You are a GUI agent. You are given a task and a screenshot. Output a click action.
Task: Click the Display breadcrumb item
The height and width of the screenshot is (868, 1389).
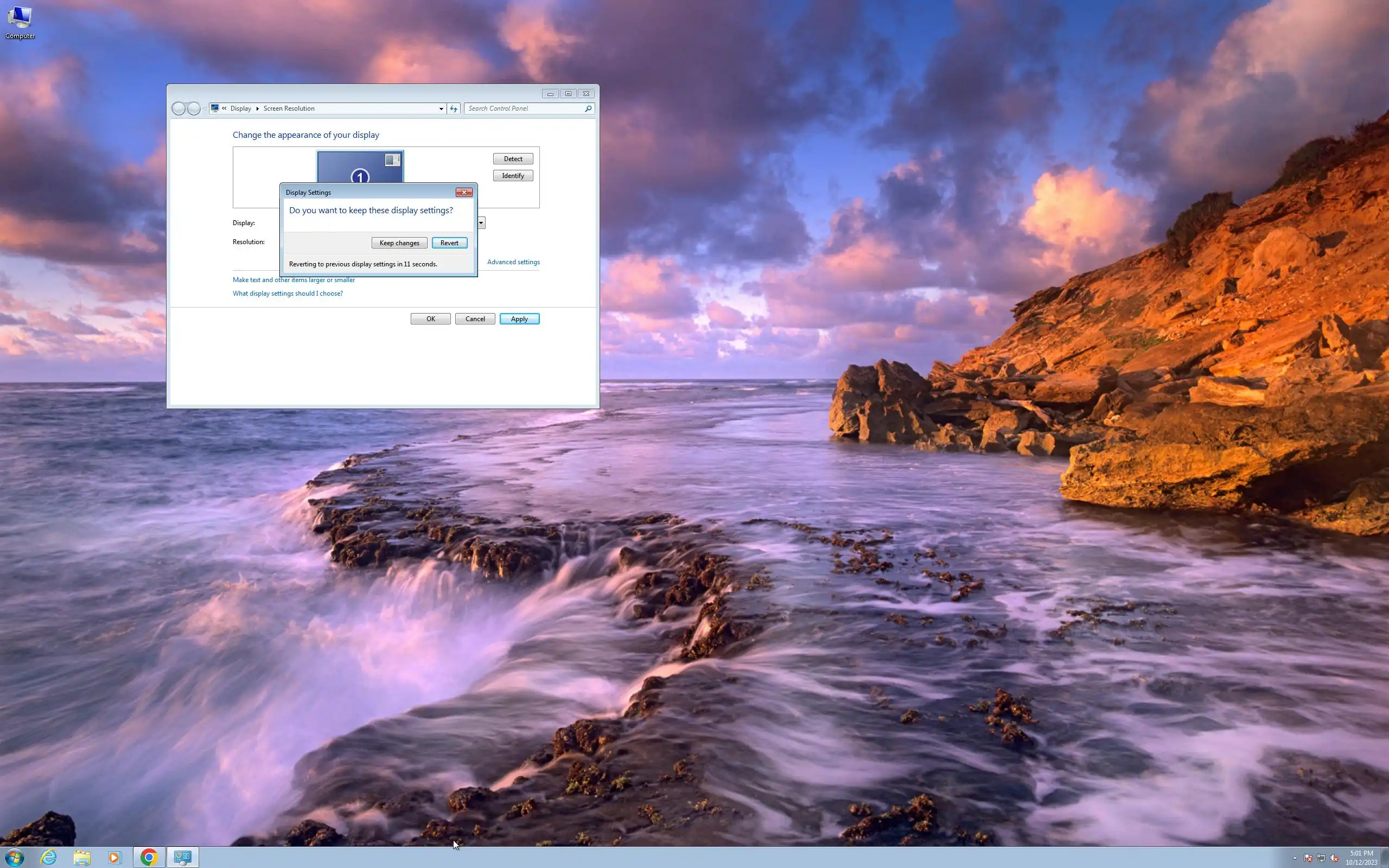(240, 108)
